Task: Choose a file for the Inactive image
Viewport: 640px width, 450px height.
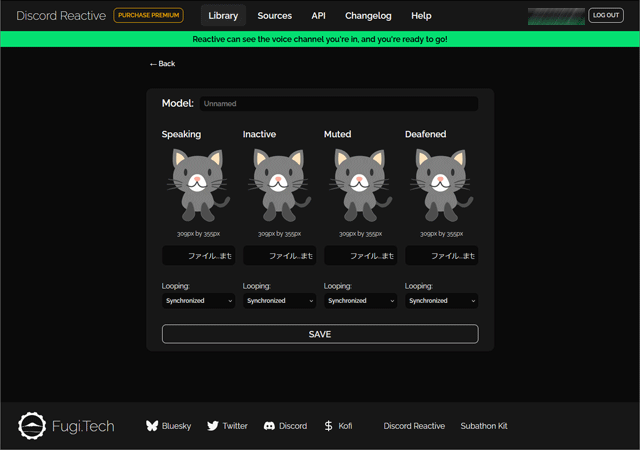Action: pyautogui.click(x=279, y=256)
